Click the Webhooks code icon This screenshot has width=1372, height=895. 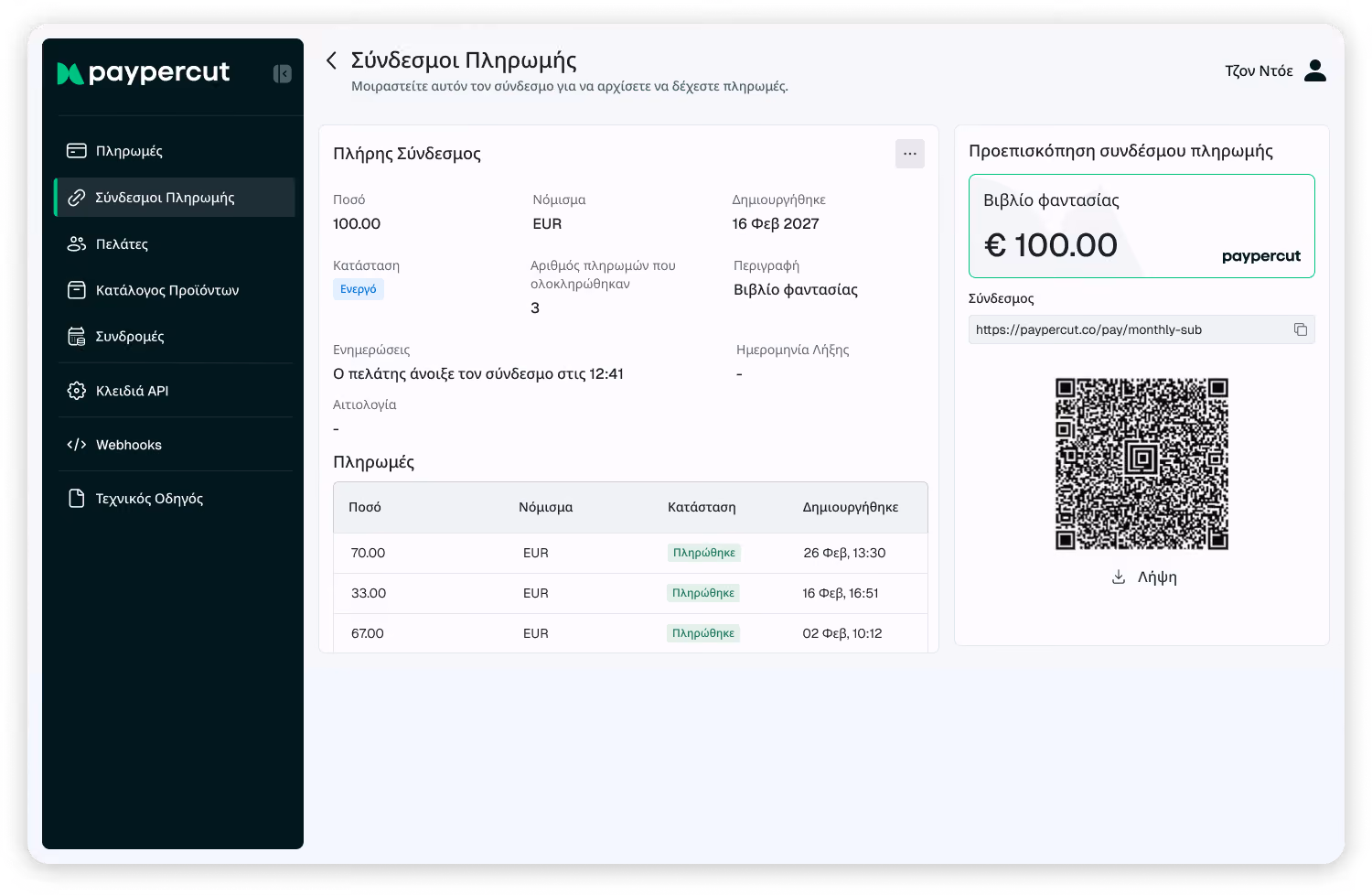[x=77, y=445]
